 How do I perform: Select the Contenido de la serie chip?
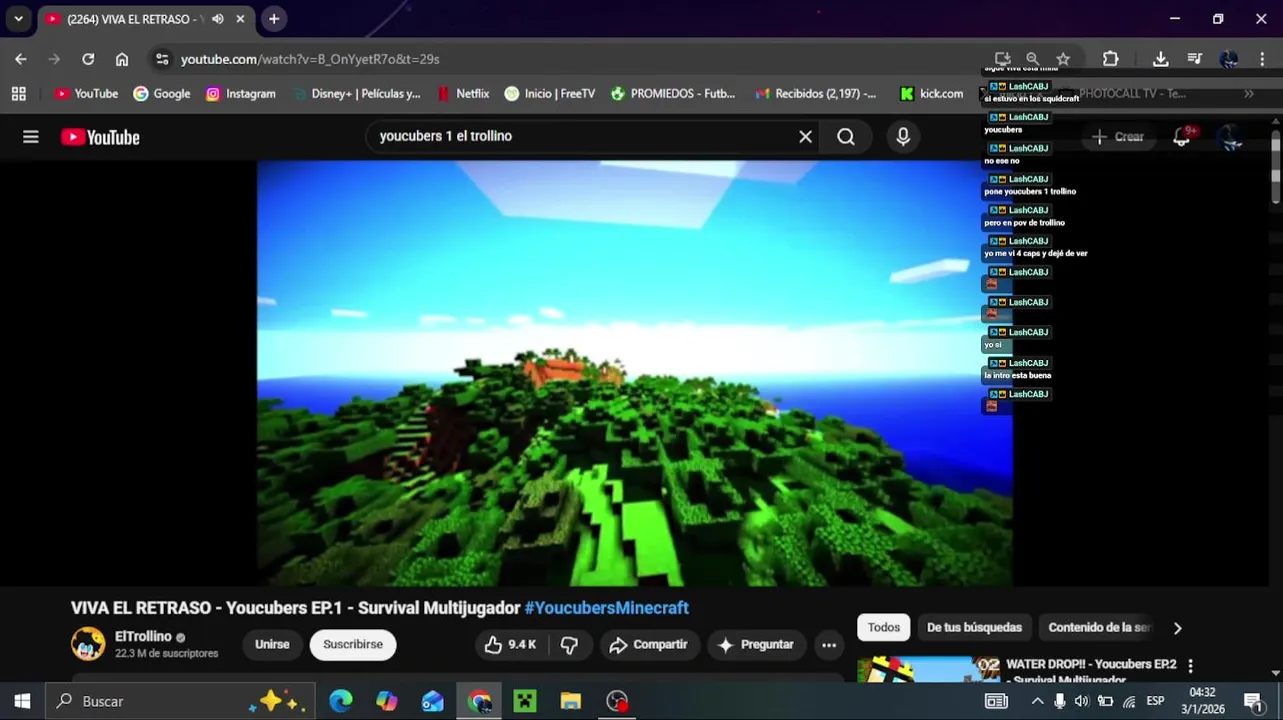click(1099, 628)
